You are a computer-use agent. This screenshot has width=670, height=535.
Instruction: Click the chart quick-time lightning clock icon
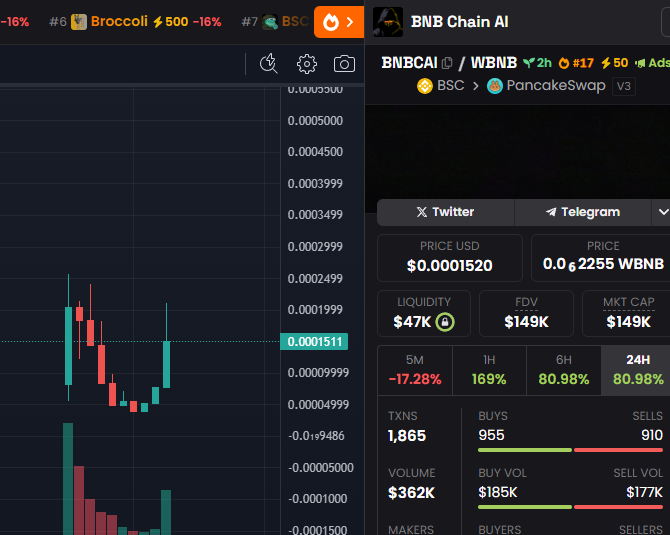click(x=269, y=64)
